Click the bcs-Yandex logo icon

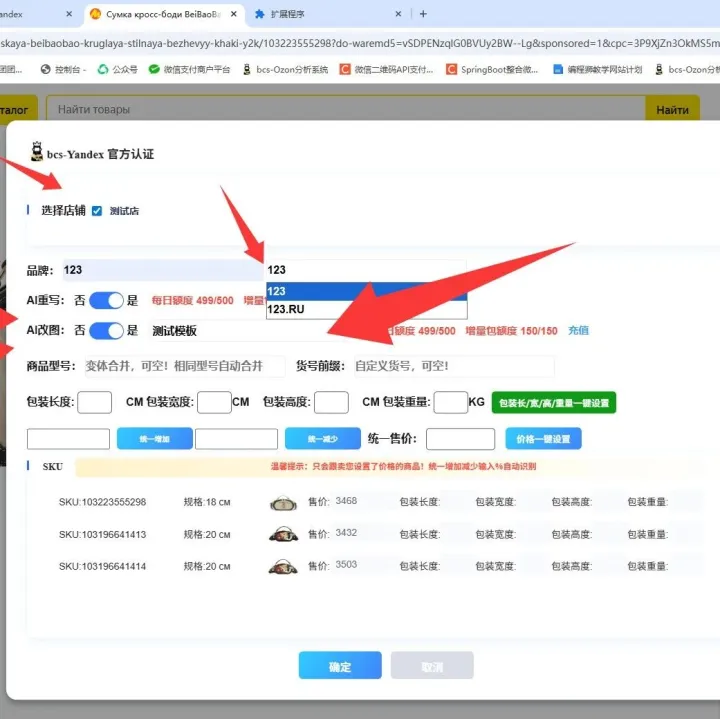pyautogui.click(x=37, y=152)
